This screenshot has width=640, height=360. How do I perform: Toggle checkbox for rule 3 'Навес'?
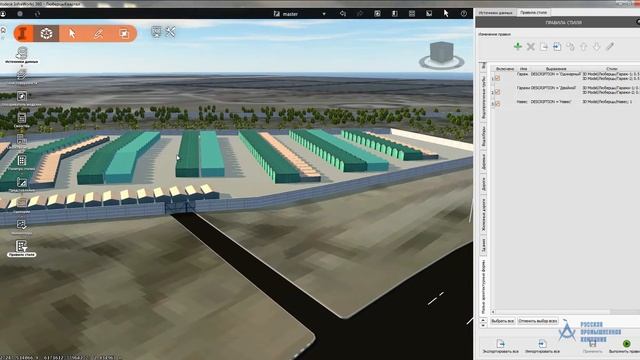click(498, 104)
